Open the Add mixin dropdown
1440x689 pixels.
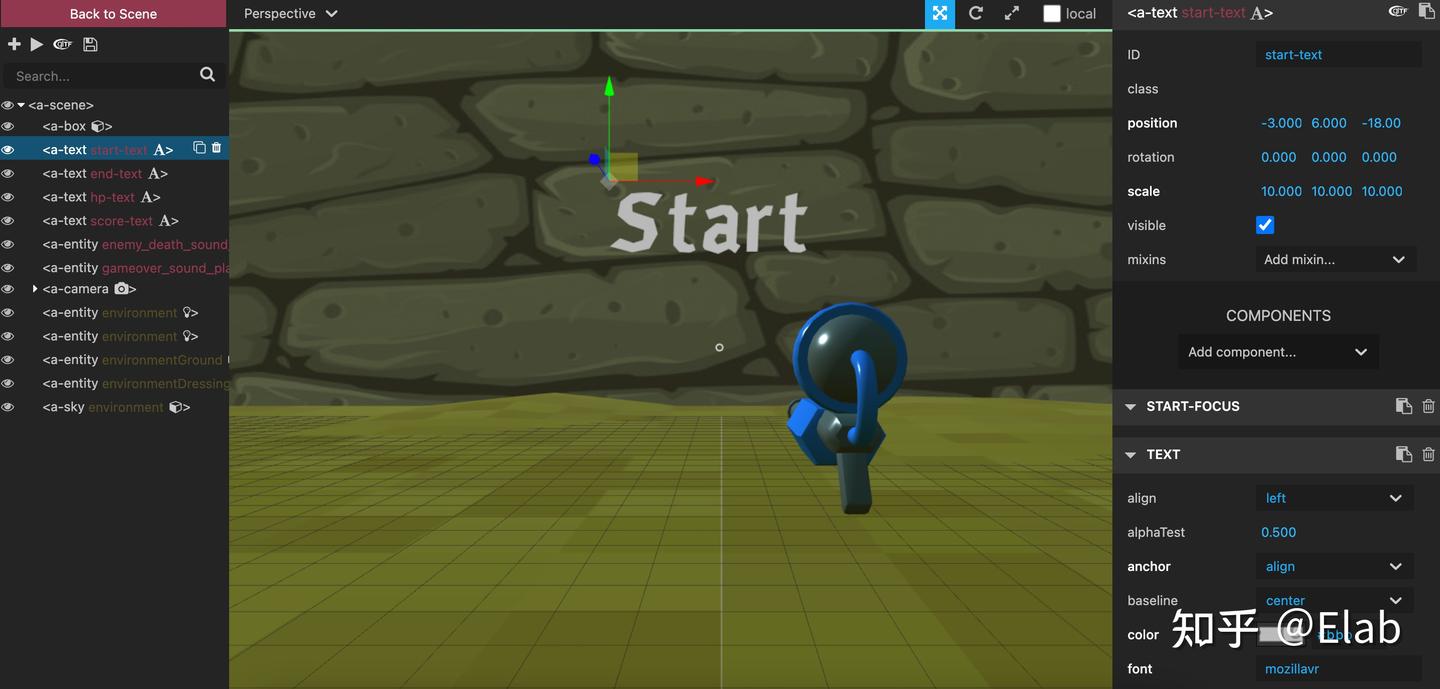tap(1336, 258)
